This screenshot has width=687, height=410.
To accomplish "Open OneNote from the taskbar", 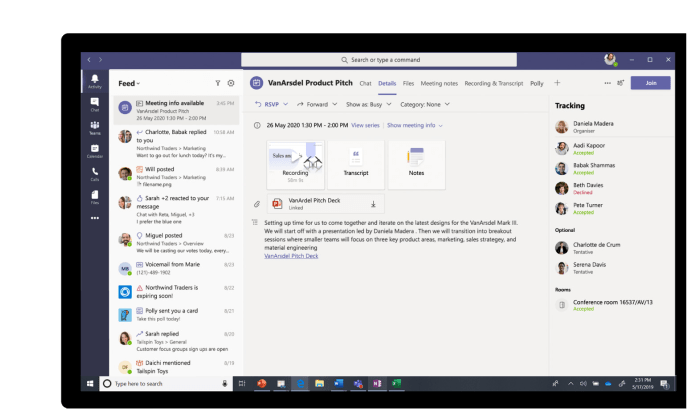I will click(x=377, y=383).
